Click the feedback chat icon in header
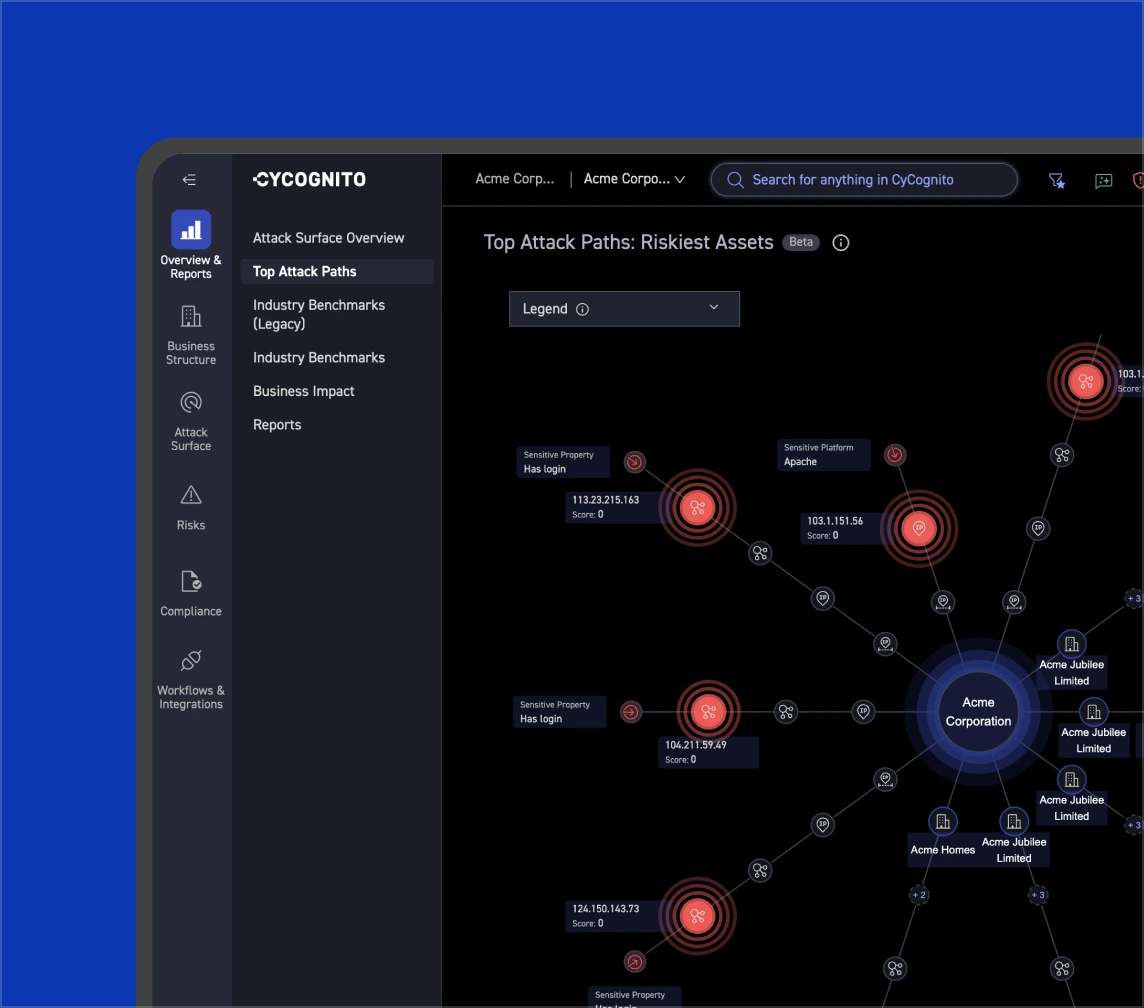1144x1008 pixels. click(1103, 180)
